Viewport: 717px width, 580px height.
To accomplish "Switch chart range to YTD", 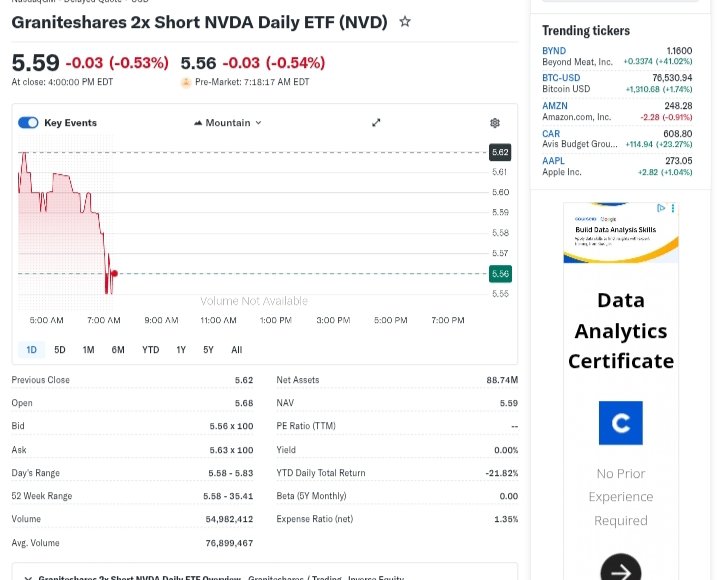I will (x=150, y=350).
